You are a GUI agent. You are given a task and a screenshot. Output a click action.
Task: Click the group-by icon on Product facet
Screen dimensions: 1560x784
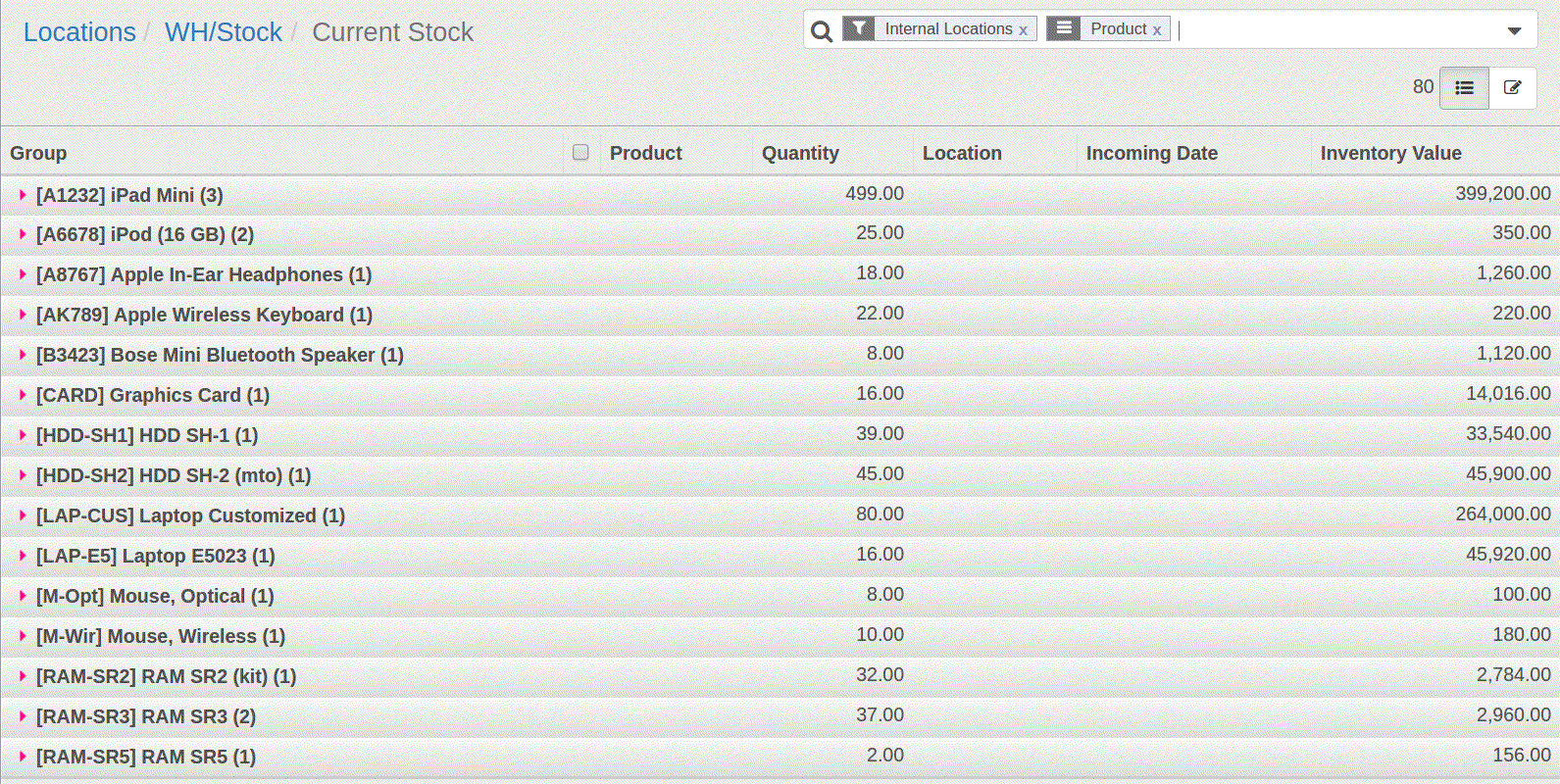point(1064,28)
